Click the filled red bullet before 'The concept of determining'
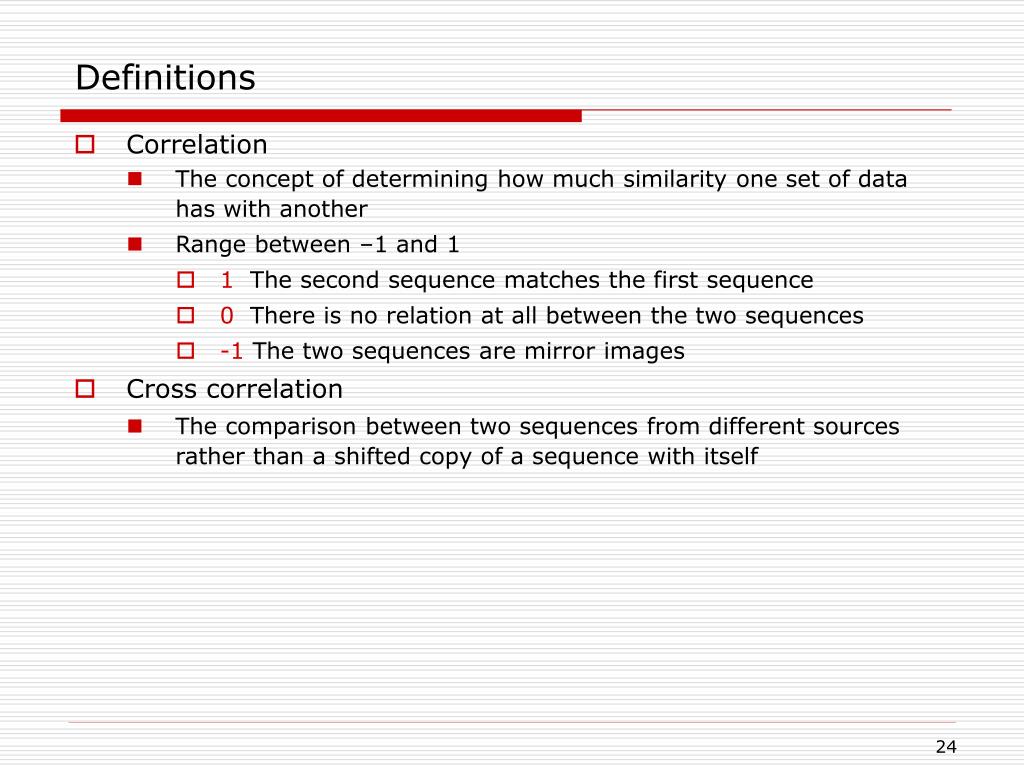 (135, 179)
